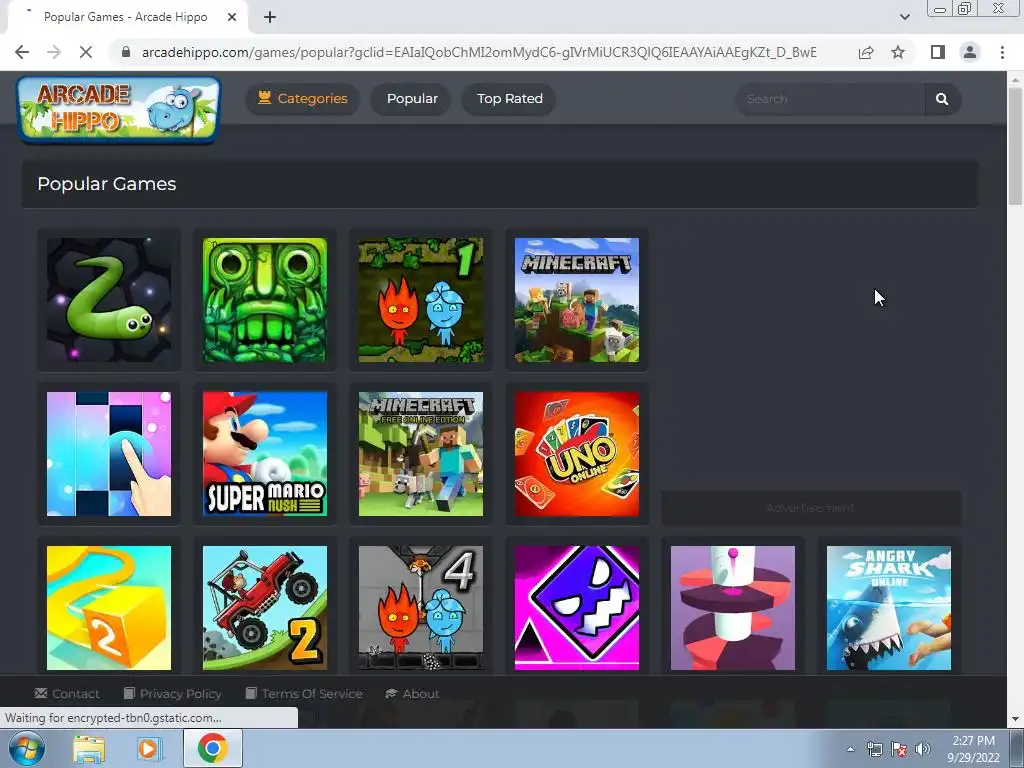
Task: Open the Temple Run green idol game
Action: click(265, 300)
